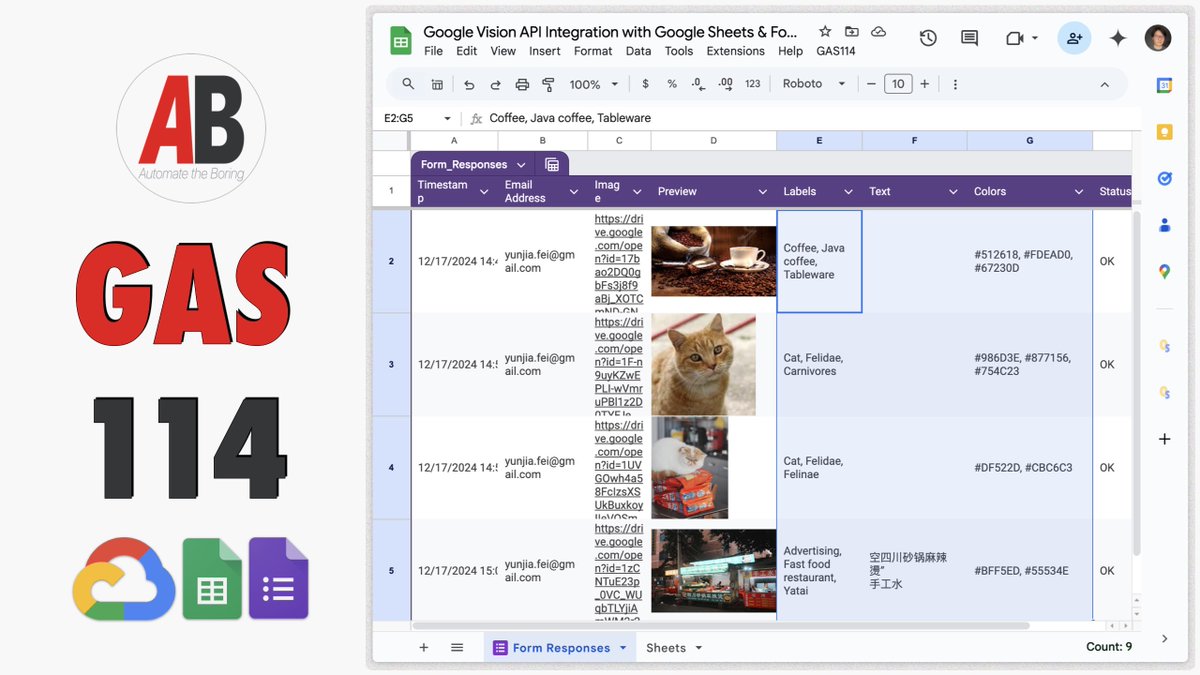Open Timestamp column filter dropdown

tap(484, 191)
